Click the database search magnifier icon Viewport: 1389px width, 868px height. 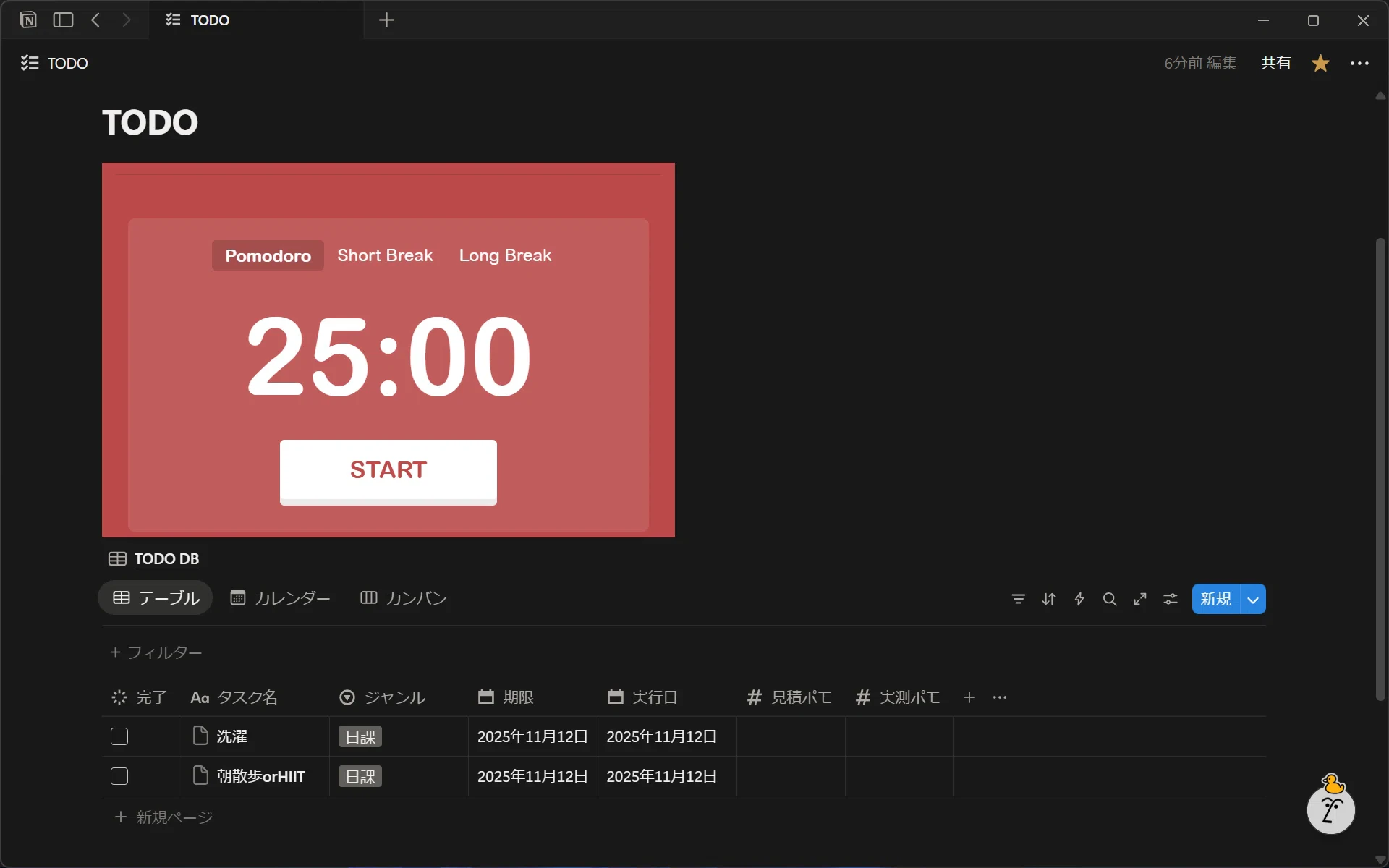pos(1110,599)
